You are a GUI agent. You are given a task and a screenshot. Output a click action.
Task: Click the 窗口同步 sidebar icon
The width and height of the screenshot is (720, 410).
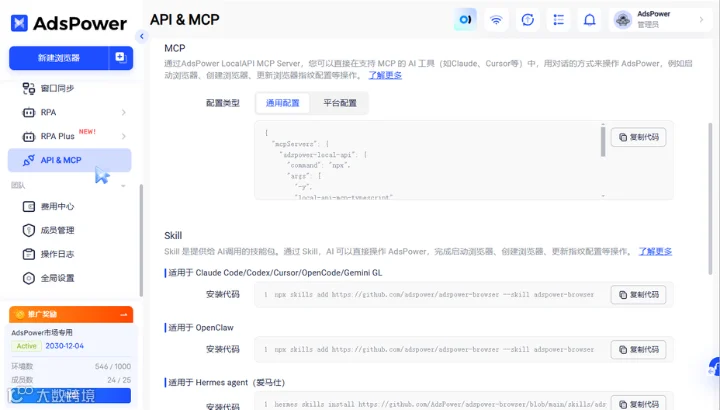(x=28, y=88)
